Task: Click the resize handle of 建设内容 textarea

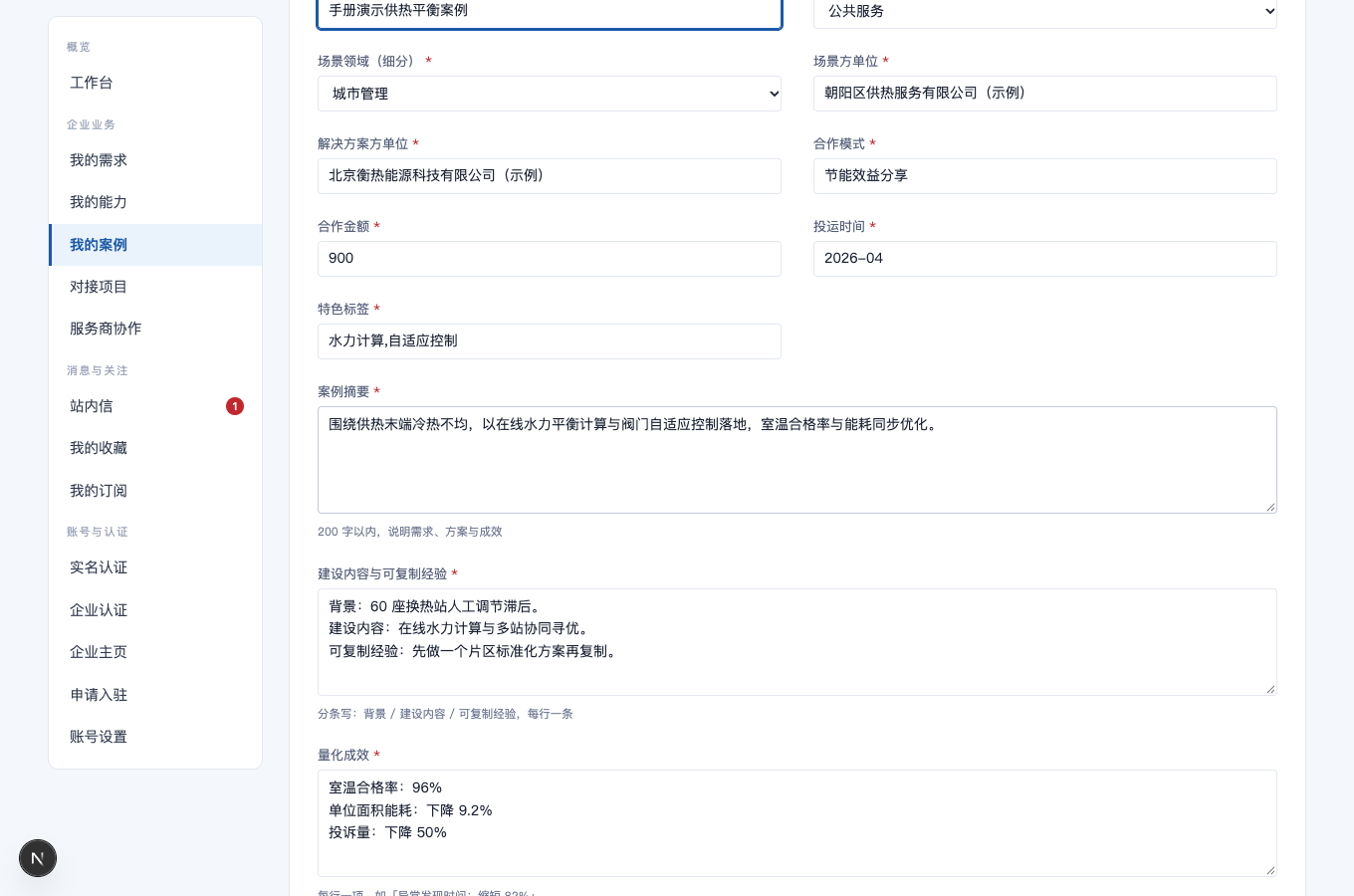Action: (1270, 689)
